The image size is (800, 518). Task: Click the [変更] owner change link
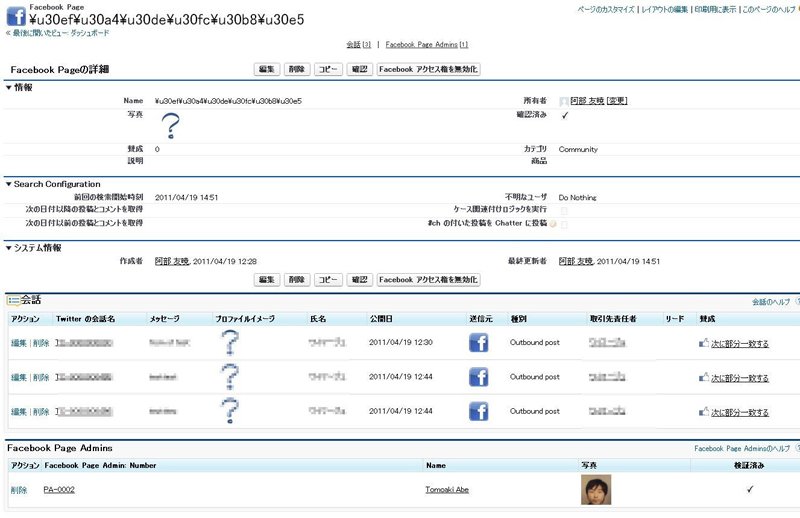coord(617,101)
